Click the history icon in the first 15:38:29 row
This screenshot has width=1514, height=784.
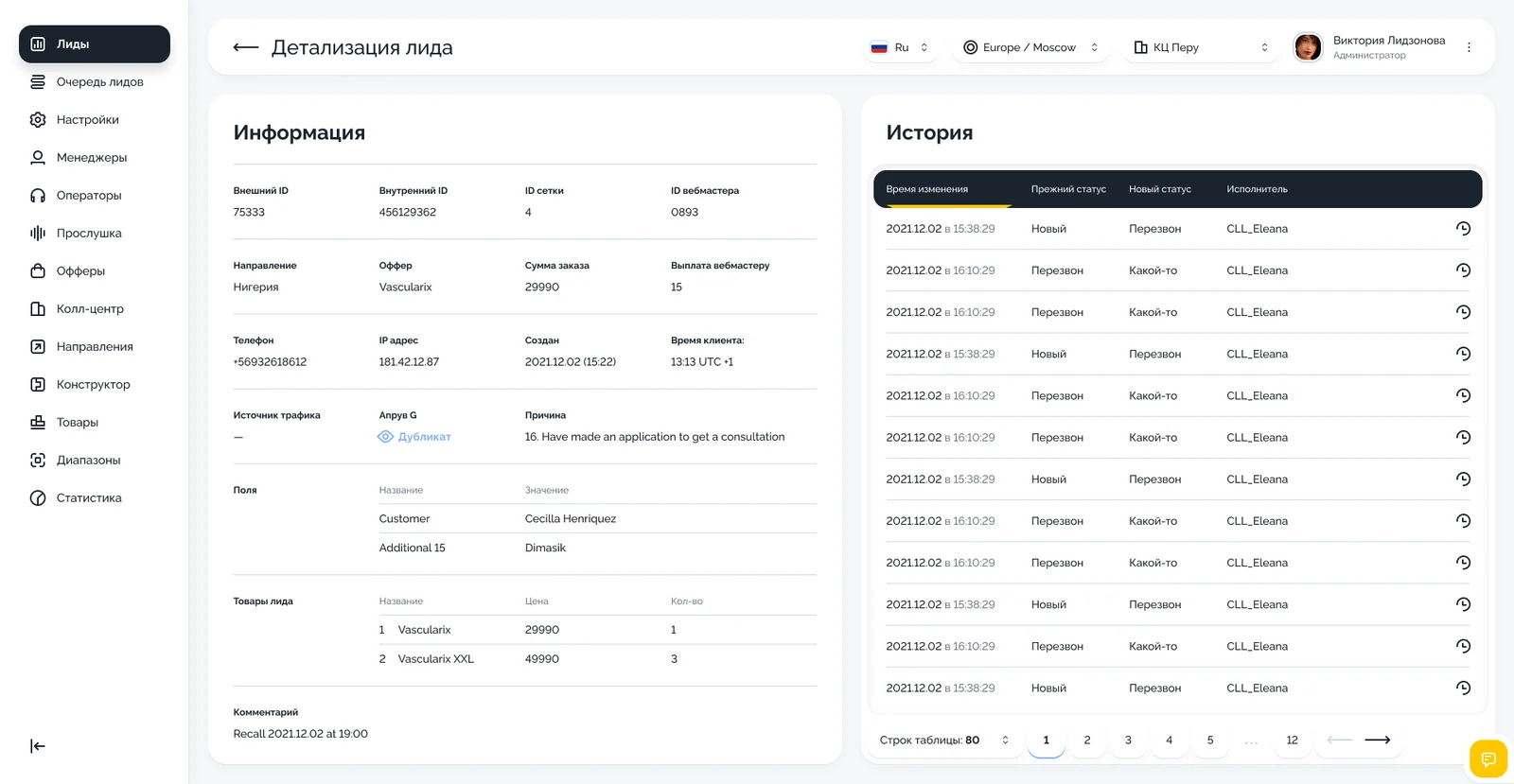click(1463, 229)
